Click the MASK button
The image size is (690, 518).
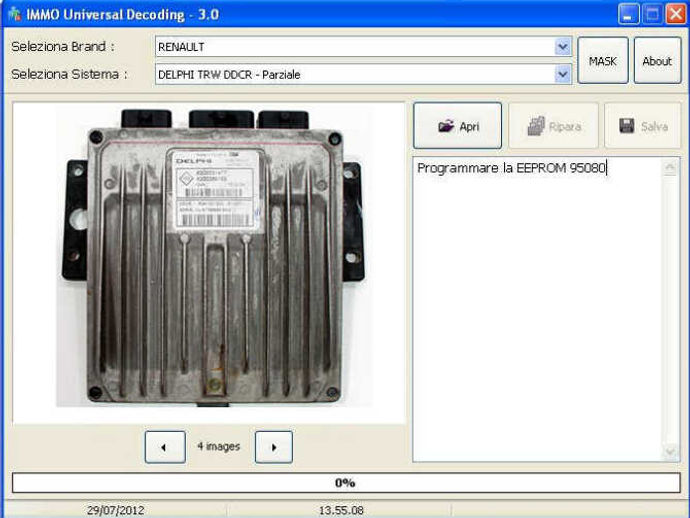tap(603, 61)
